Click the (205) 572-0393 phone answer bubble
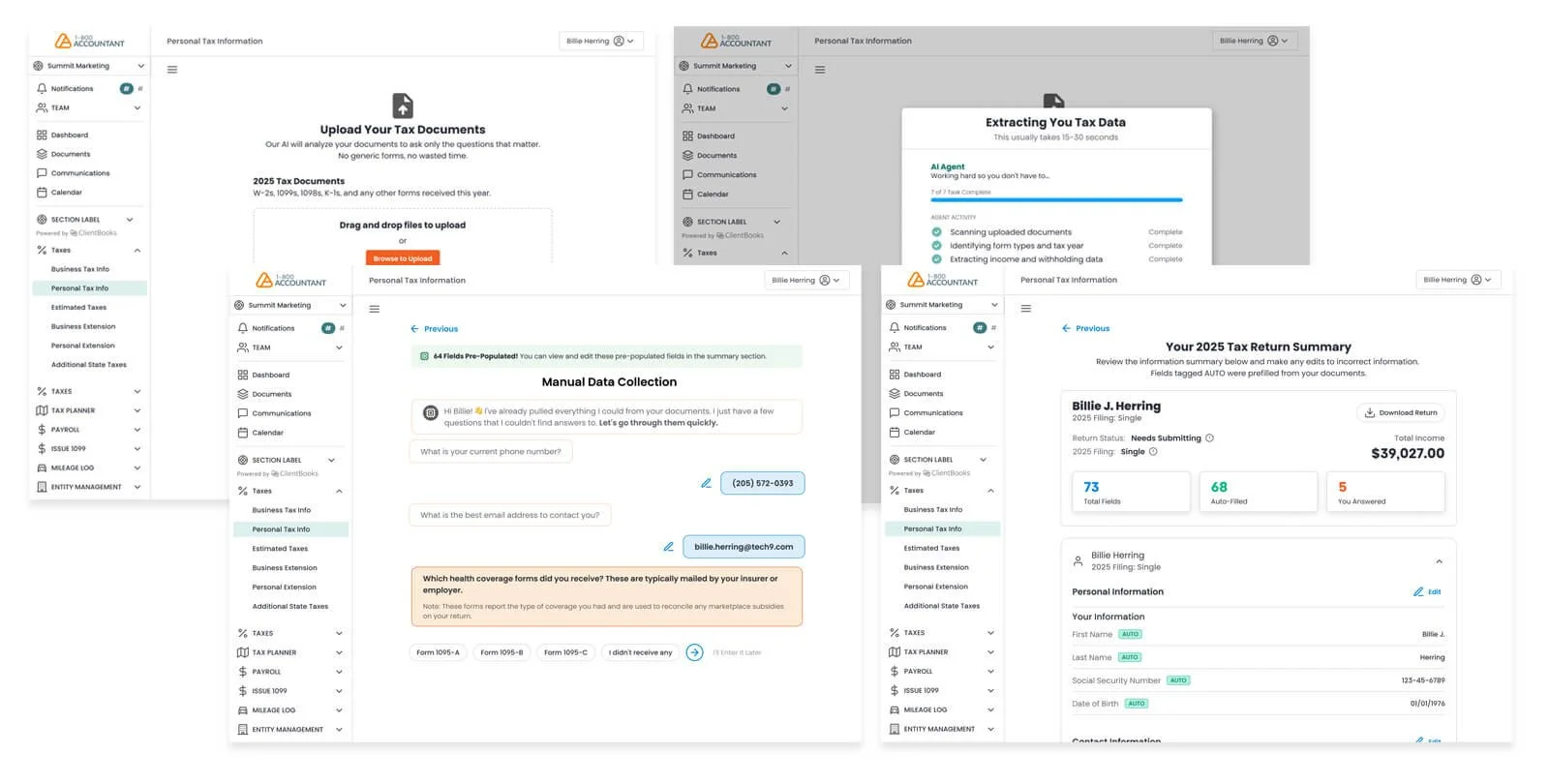Image resolution: width=1549 pixels, height=784 pixels. coord(762,483)
